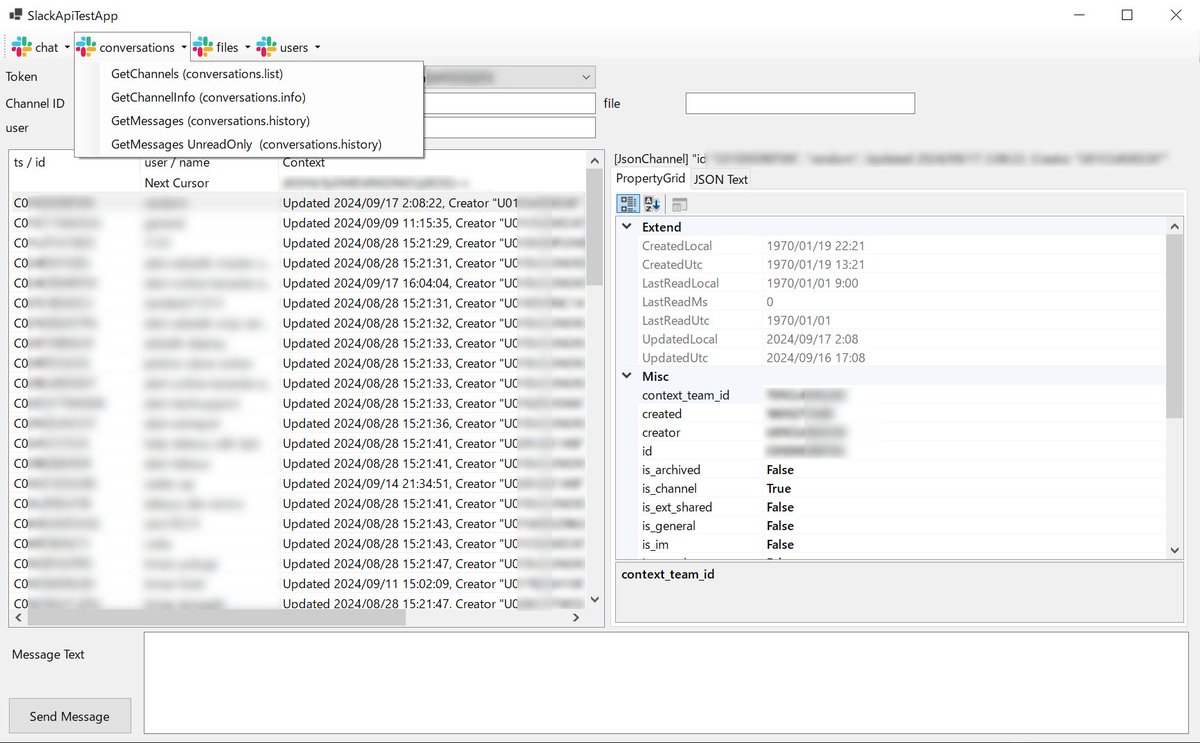Image resolution: width=1200 pixels, height=743 pixels.
Task: Select row 'Updated 2024/09/11 15:02:09'
Action: (298, 583)
